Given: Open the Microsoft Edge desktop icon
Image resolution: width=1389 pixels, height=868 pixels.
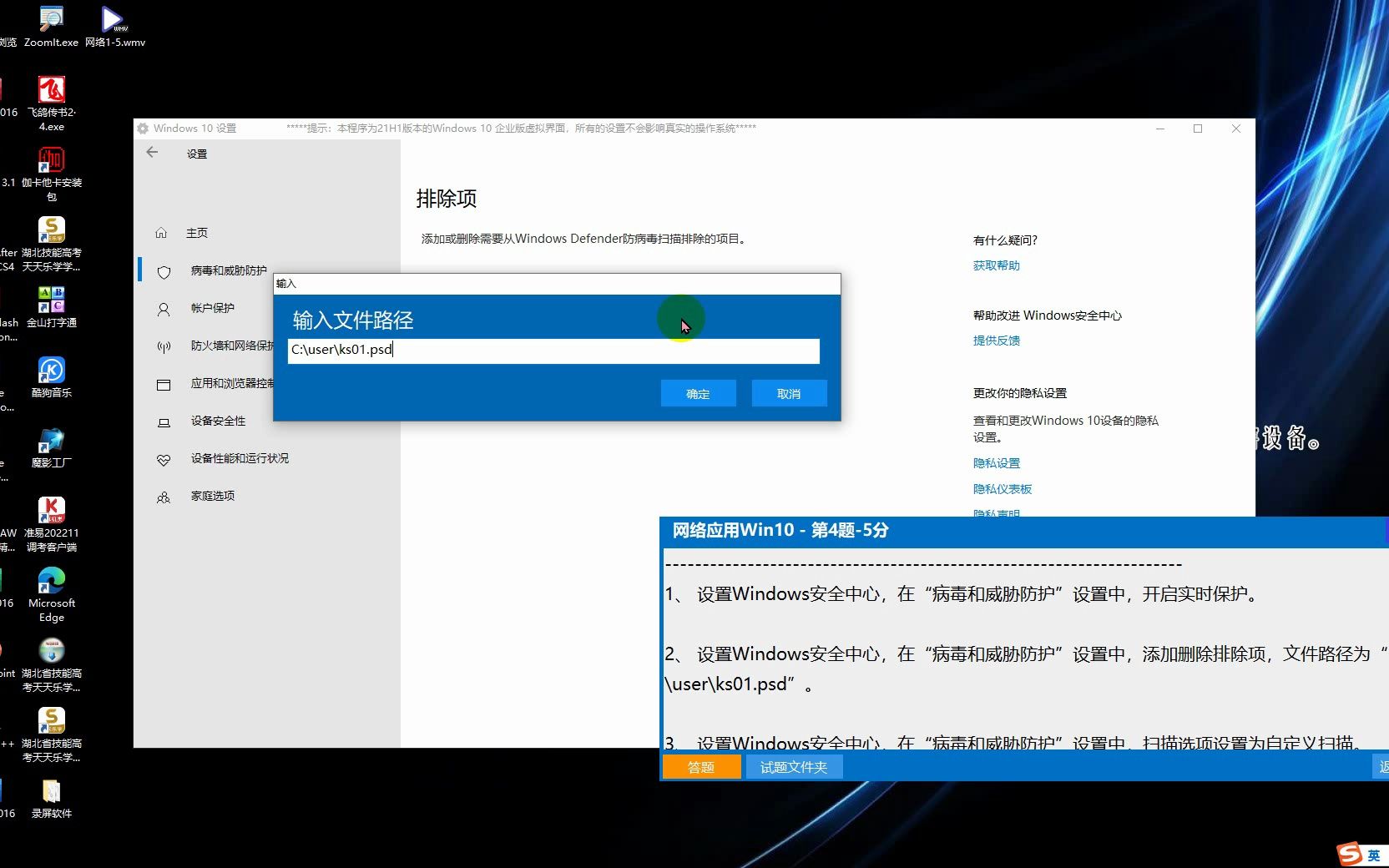Looking at the screenshot, I should (x=52, y=594).
